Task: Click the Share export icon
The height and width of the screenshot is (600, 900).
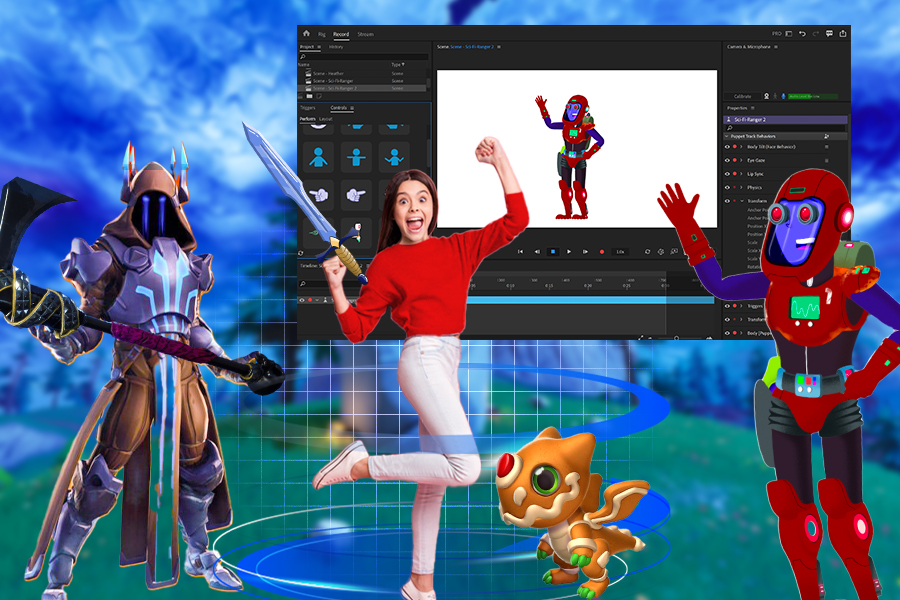Action: (843, 33)
